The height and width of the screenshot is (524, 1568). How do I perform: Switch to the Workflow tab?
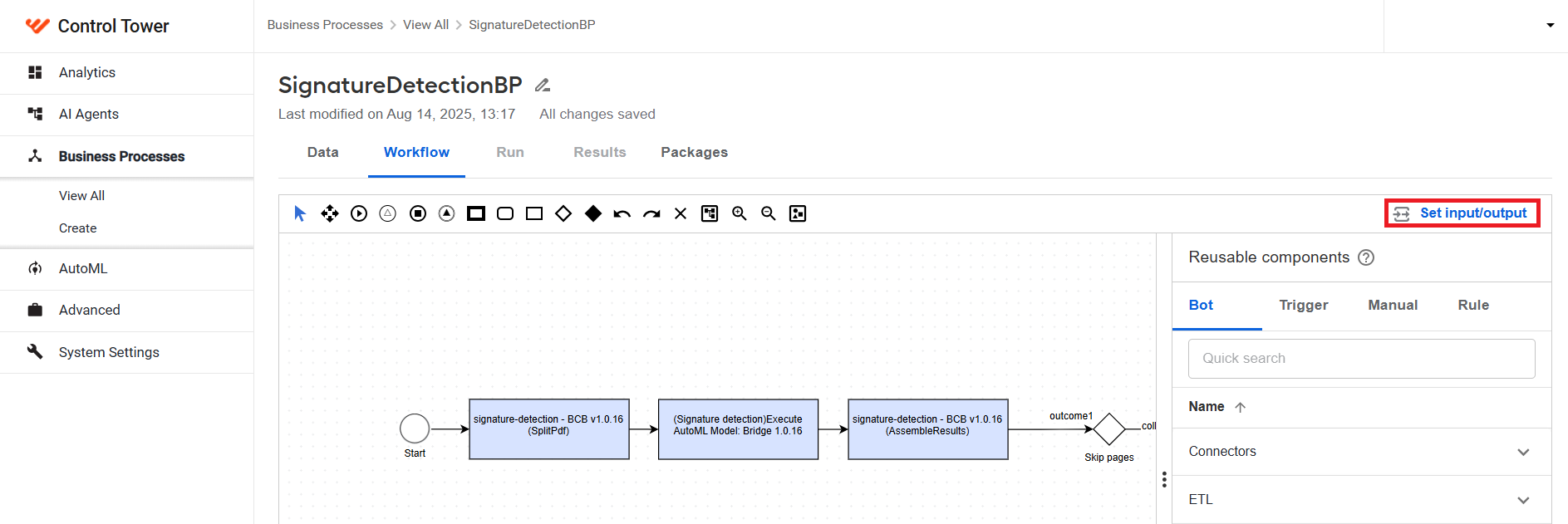click(416, 153)
